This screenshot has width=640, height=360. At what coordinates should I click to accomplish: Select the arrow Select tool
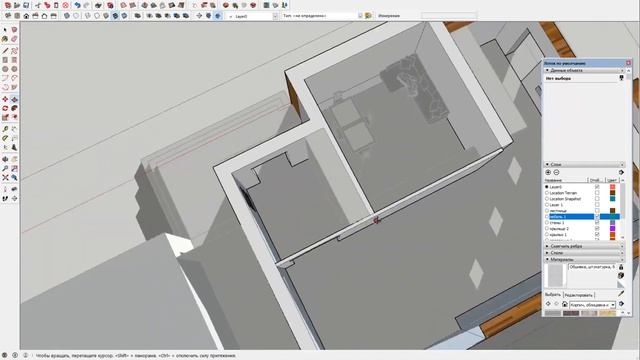pyautogui.click(x=5, y=30)
